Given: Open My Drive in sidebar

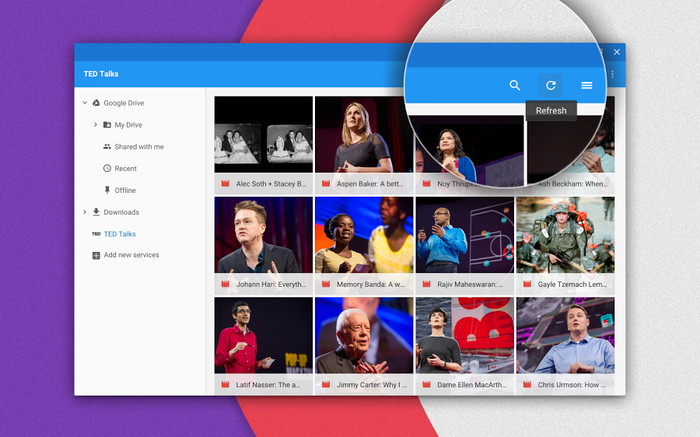Looking at the screenshot, I should pos(128,125).
